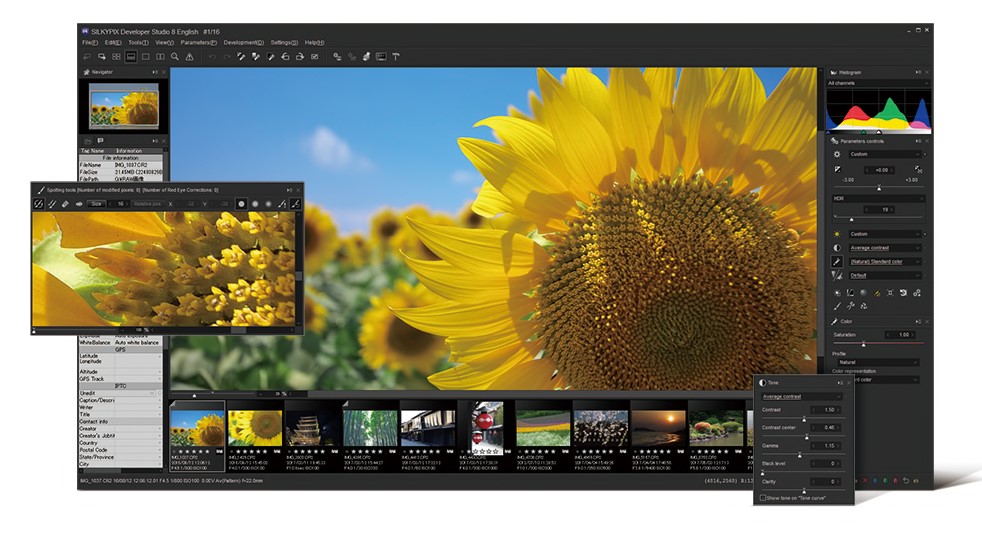Click the rotate left icon

[x=285, y=57]
